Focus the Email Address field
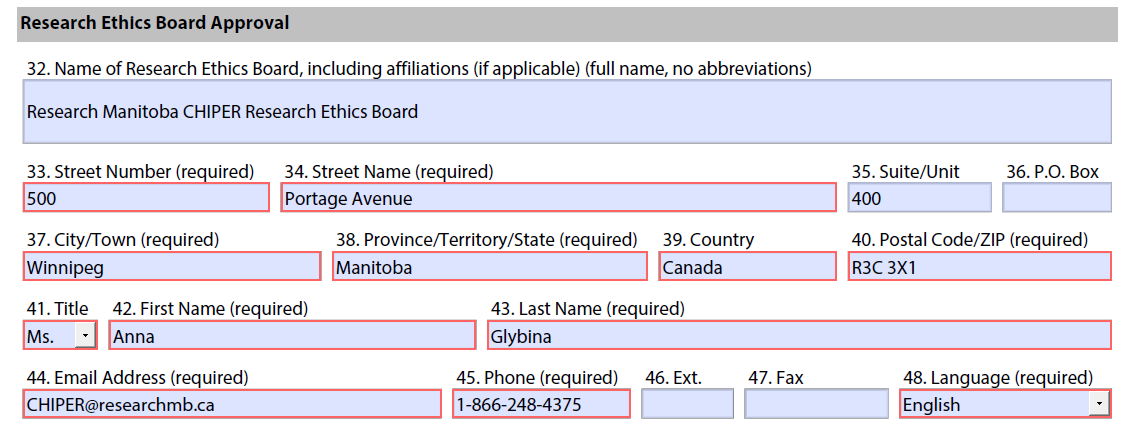This screenshot has width=1125, height=424. point(231,404)
